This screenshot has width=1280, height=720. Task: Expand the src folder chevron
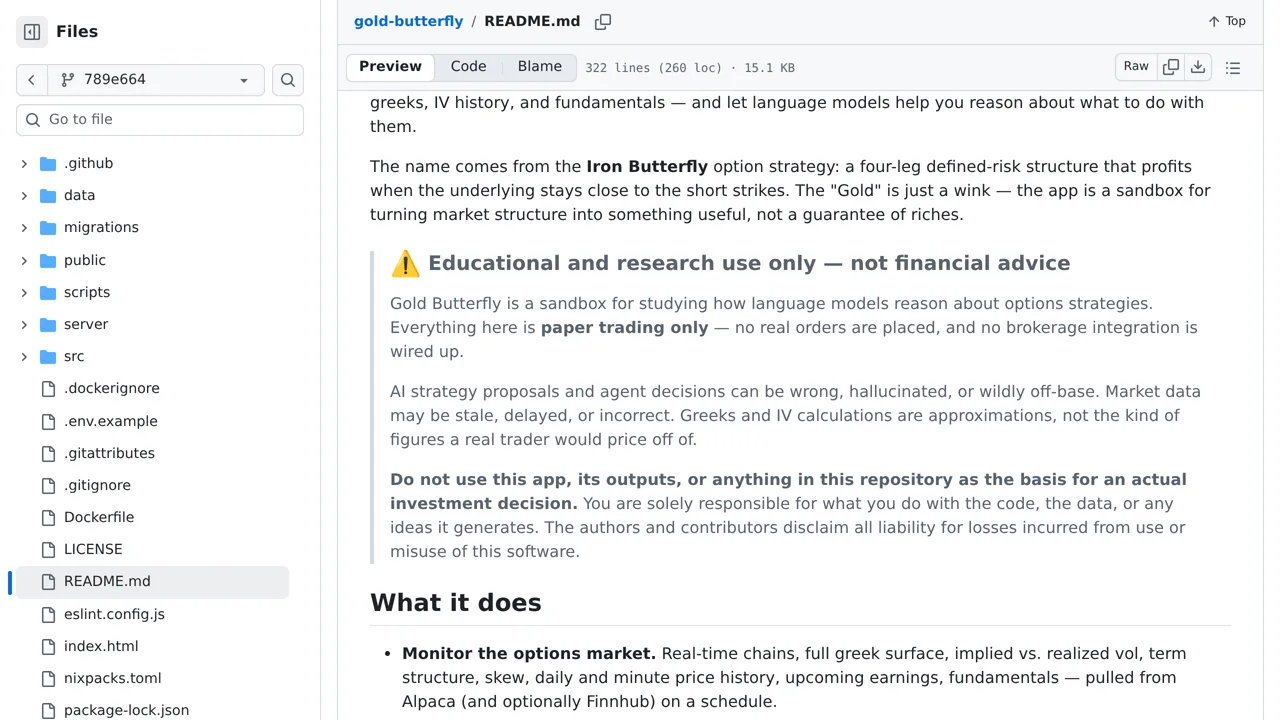(x=24, y=356)
